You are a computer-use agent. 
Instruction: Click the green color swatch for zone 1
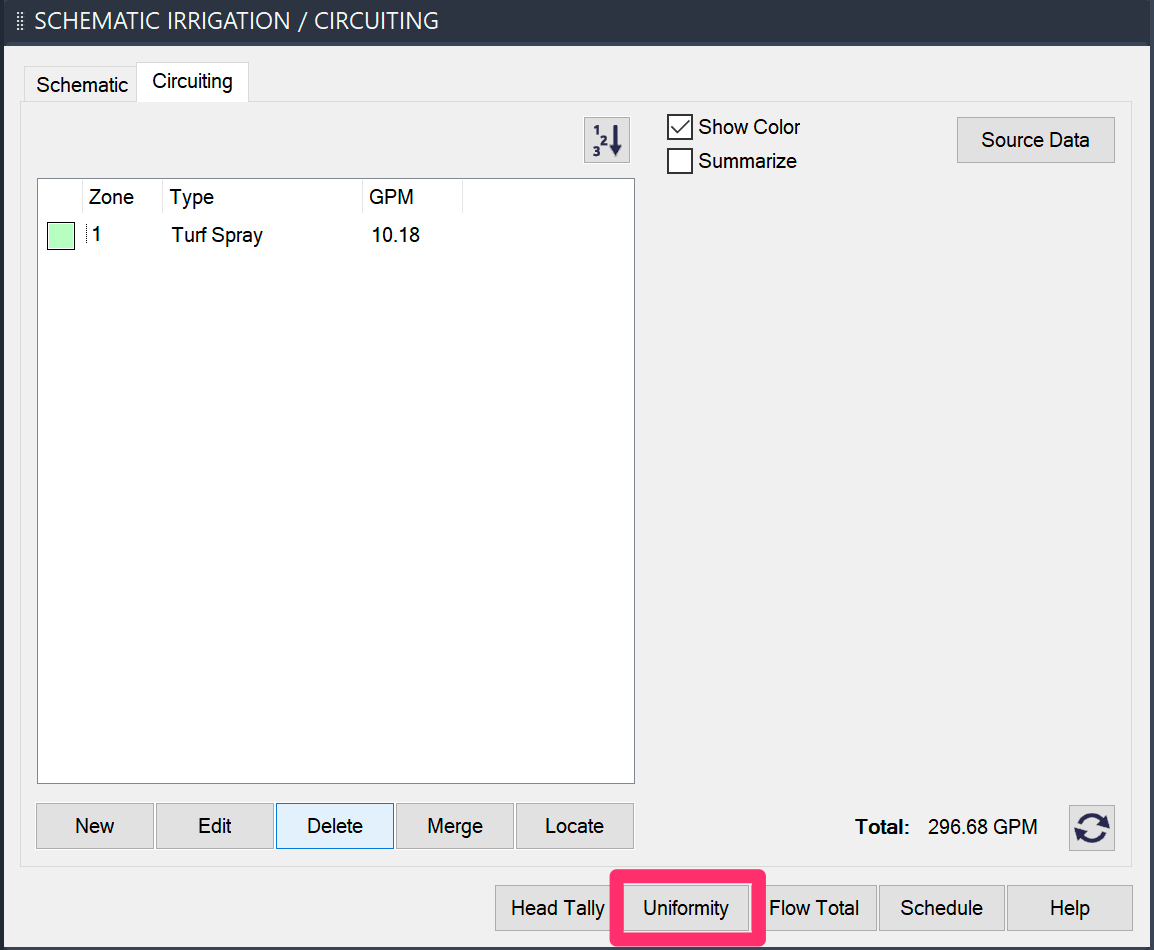click(x=61, y=236)
